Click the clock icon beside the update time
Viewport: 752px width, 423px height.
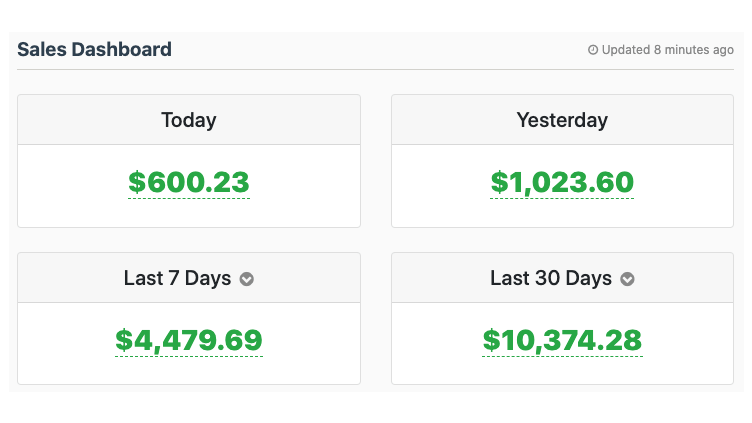pyautogui.click(x=593, y=50)
